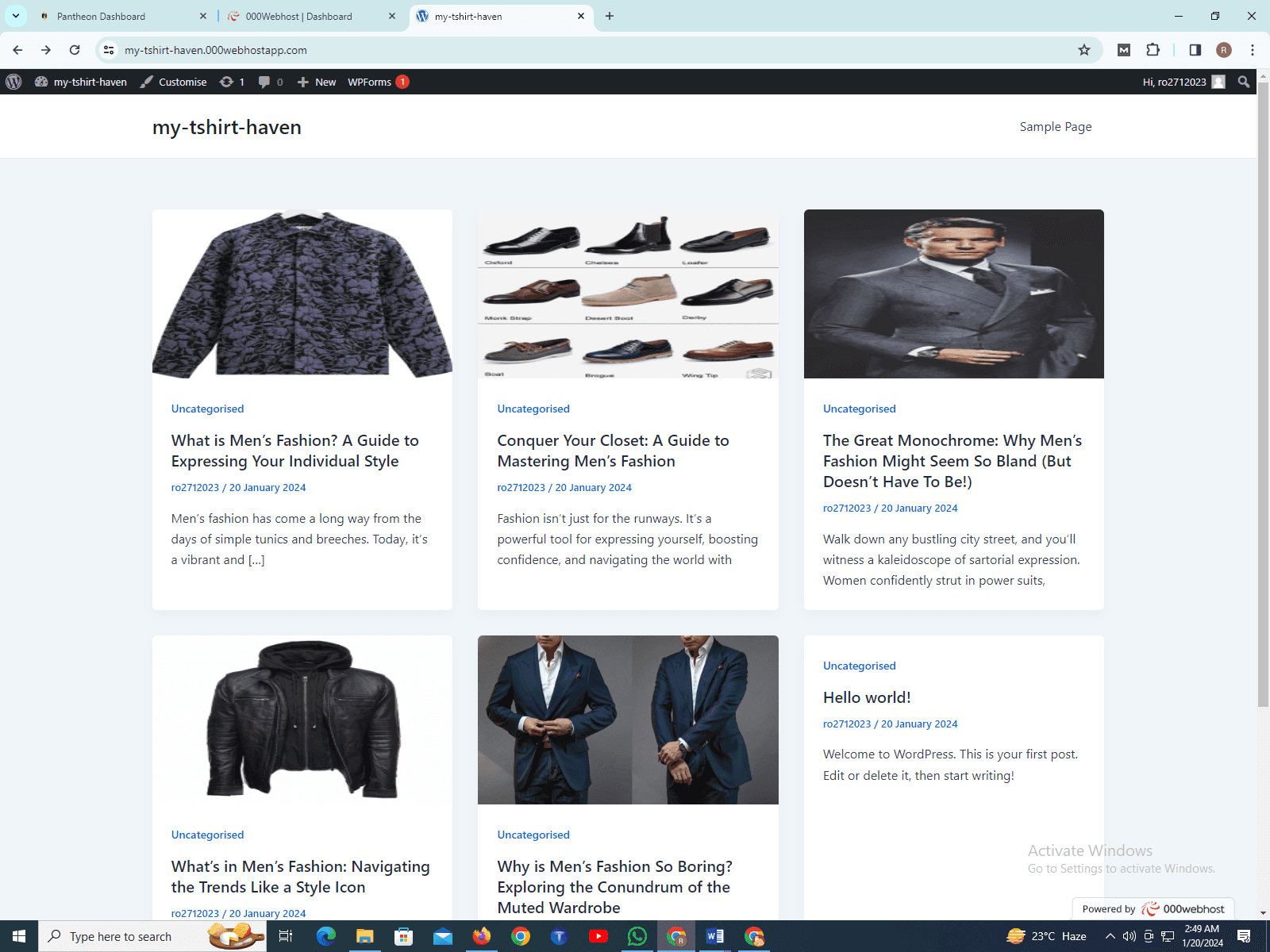Open the WordPress logo menu in admin bar
The height and width of the screenshot is (952, 1270).
13,82
